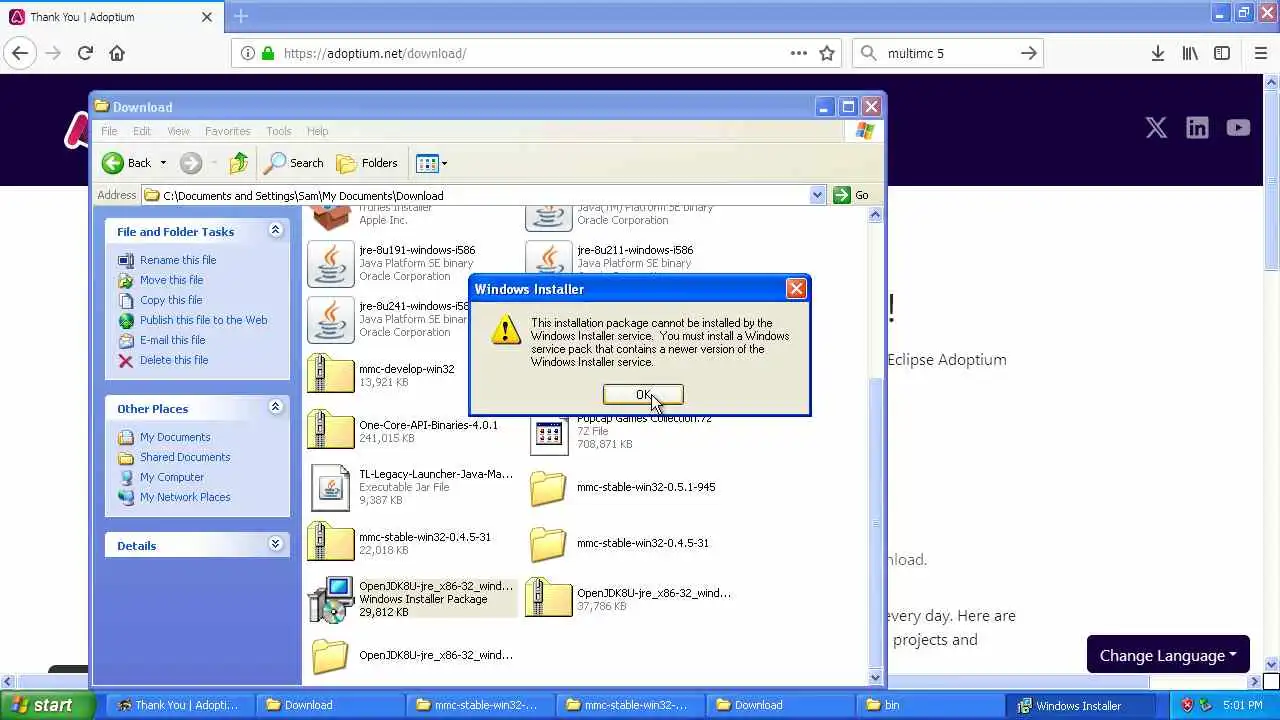Screen dimensions: 1280x720
Task: Open the browser Library icon
Action: click(1190, 53)
